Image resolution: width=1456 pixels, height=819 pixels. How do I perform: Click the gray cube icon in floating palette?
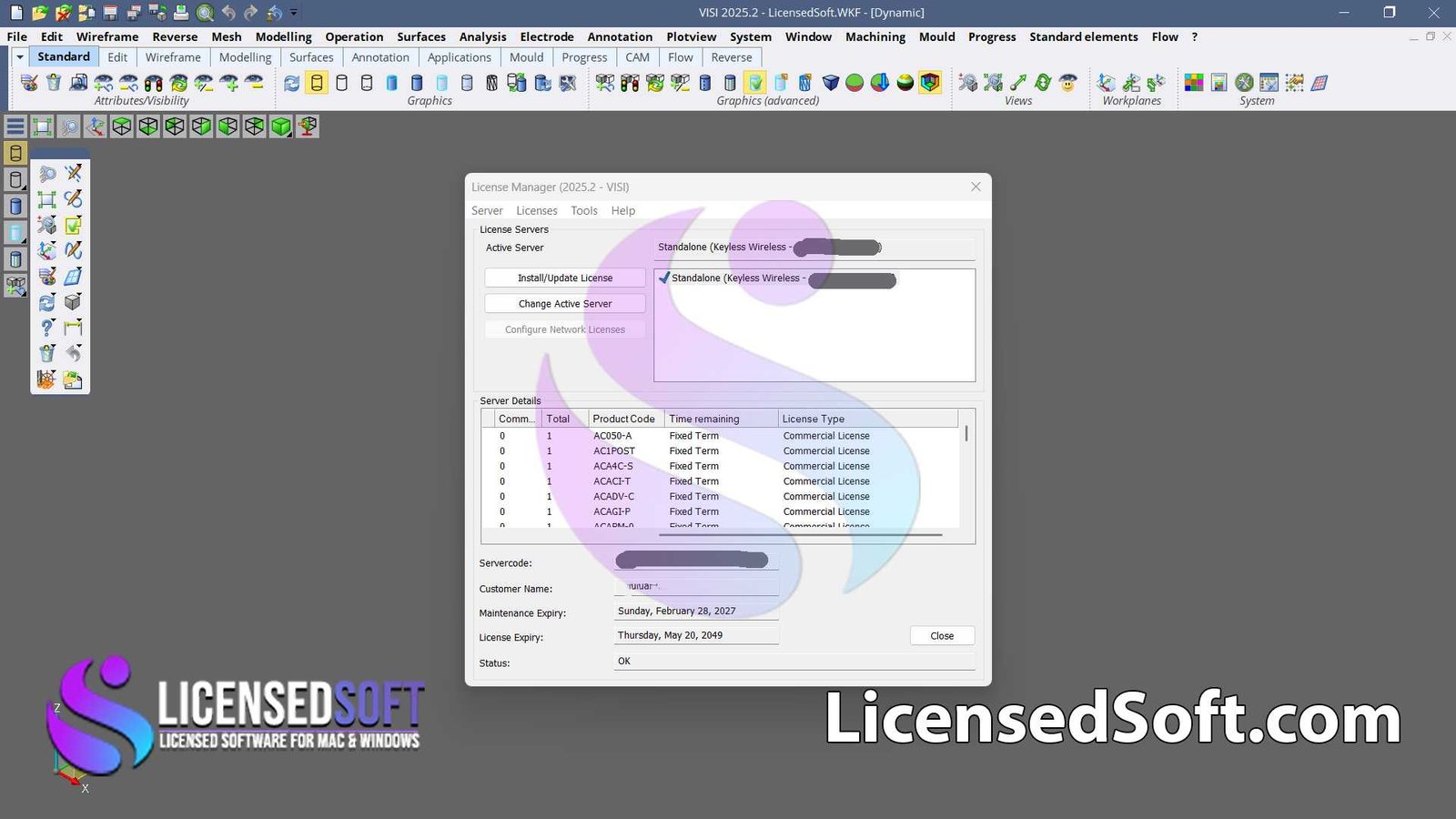pos(73,302)
